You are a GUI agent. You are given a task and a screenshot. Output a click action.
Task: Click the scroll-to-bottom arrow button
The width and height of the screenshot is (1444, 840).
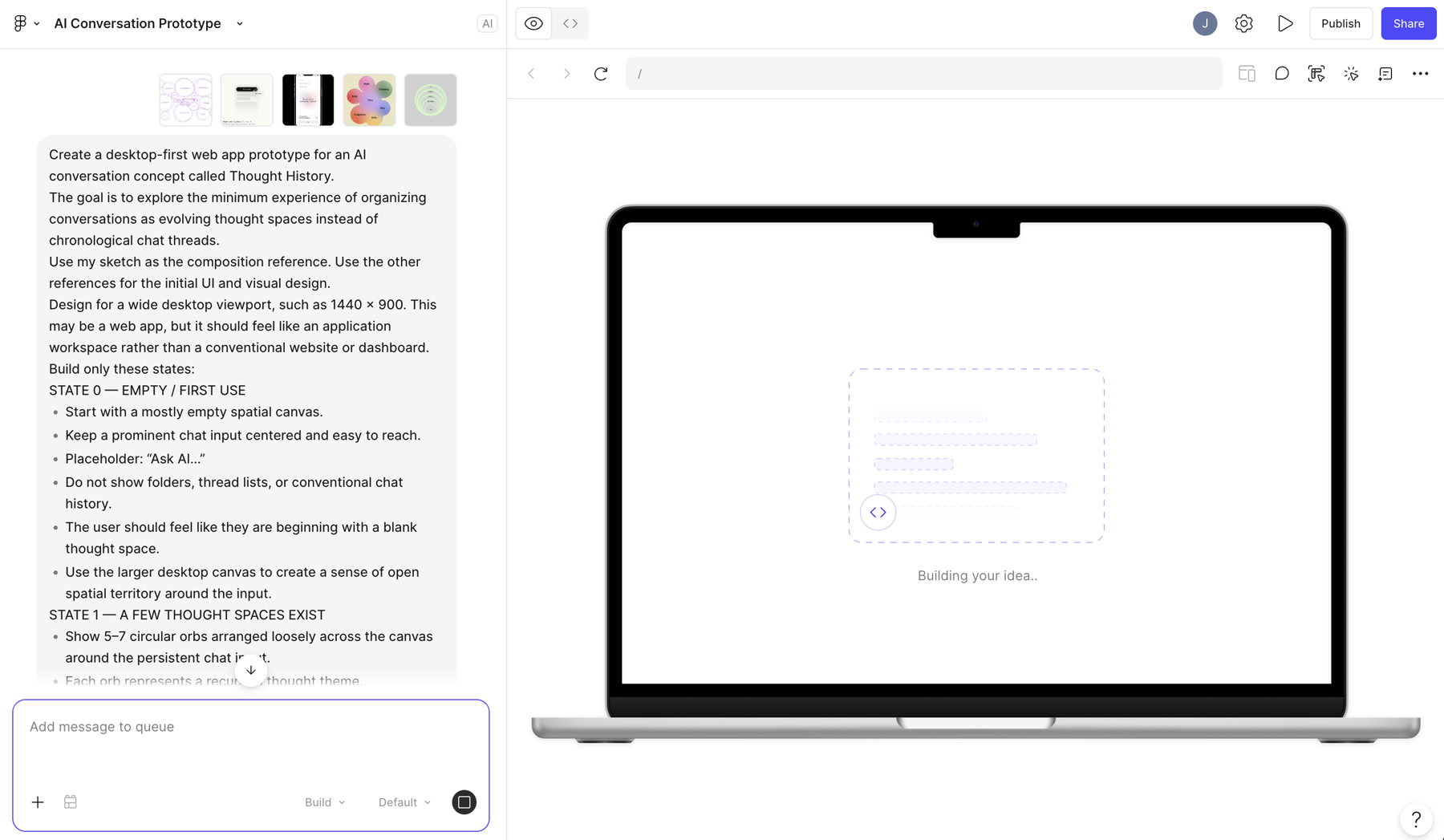(x=251, y=670)
